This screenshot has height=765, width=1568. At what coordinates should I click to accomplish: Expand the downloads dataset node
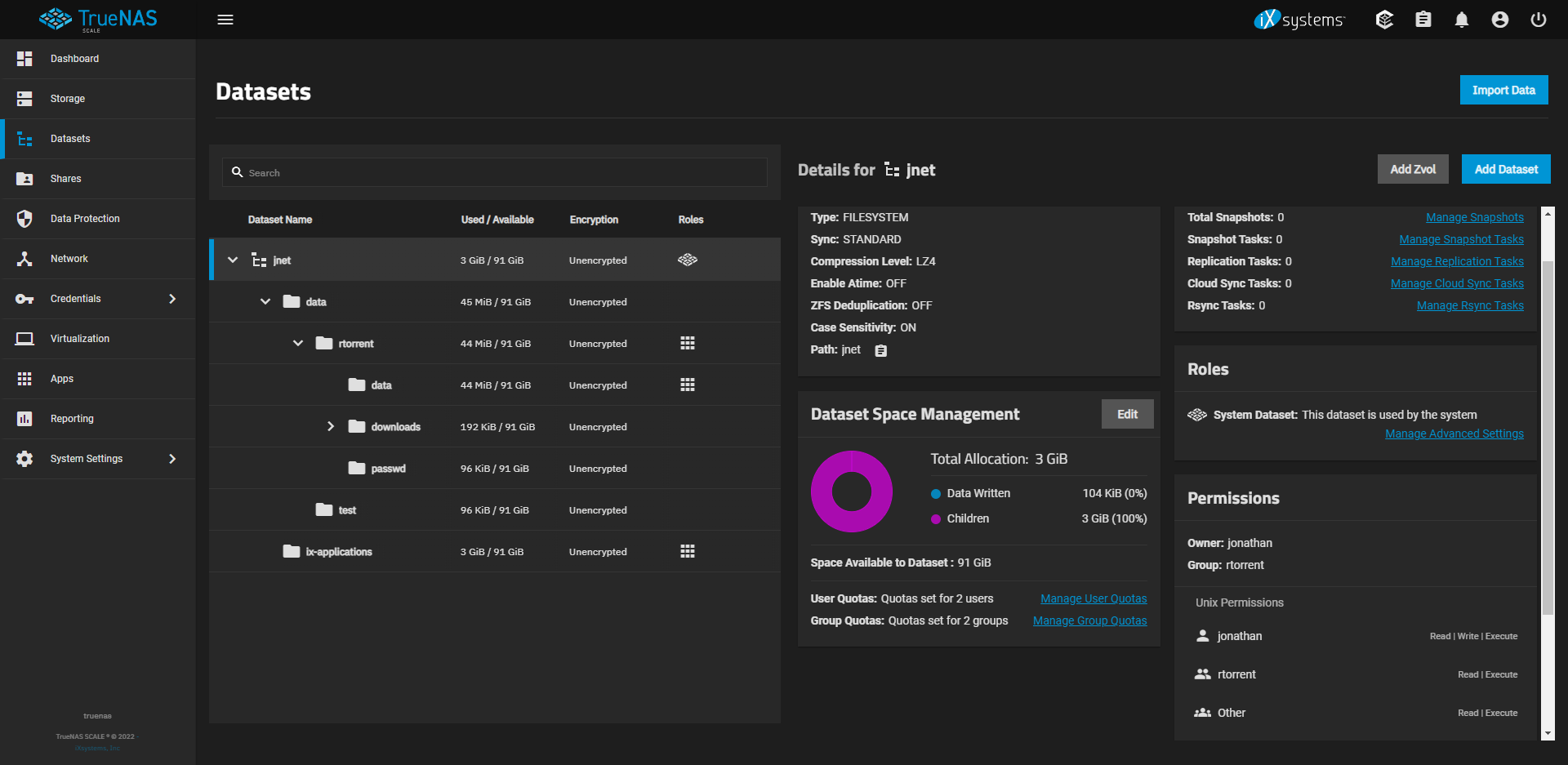[x=331, y=427]
